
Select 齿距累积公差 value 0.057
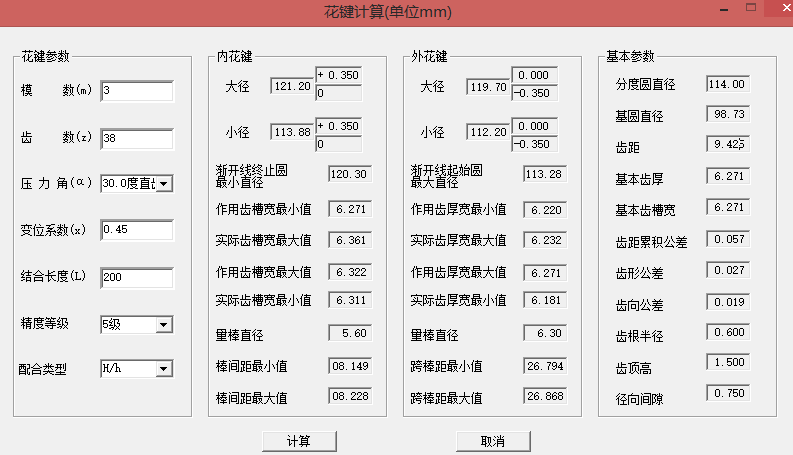coord(728,239)
